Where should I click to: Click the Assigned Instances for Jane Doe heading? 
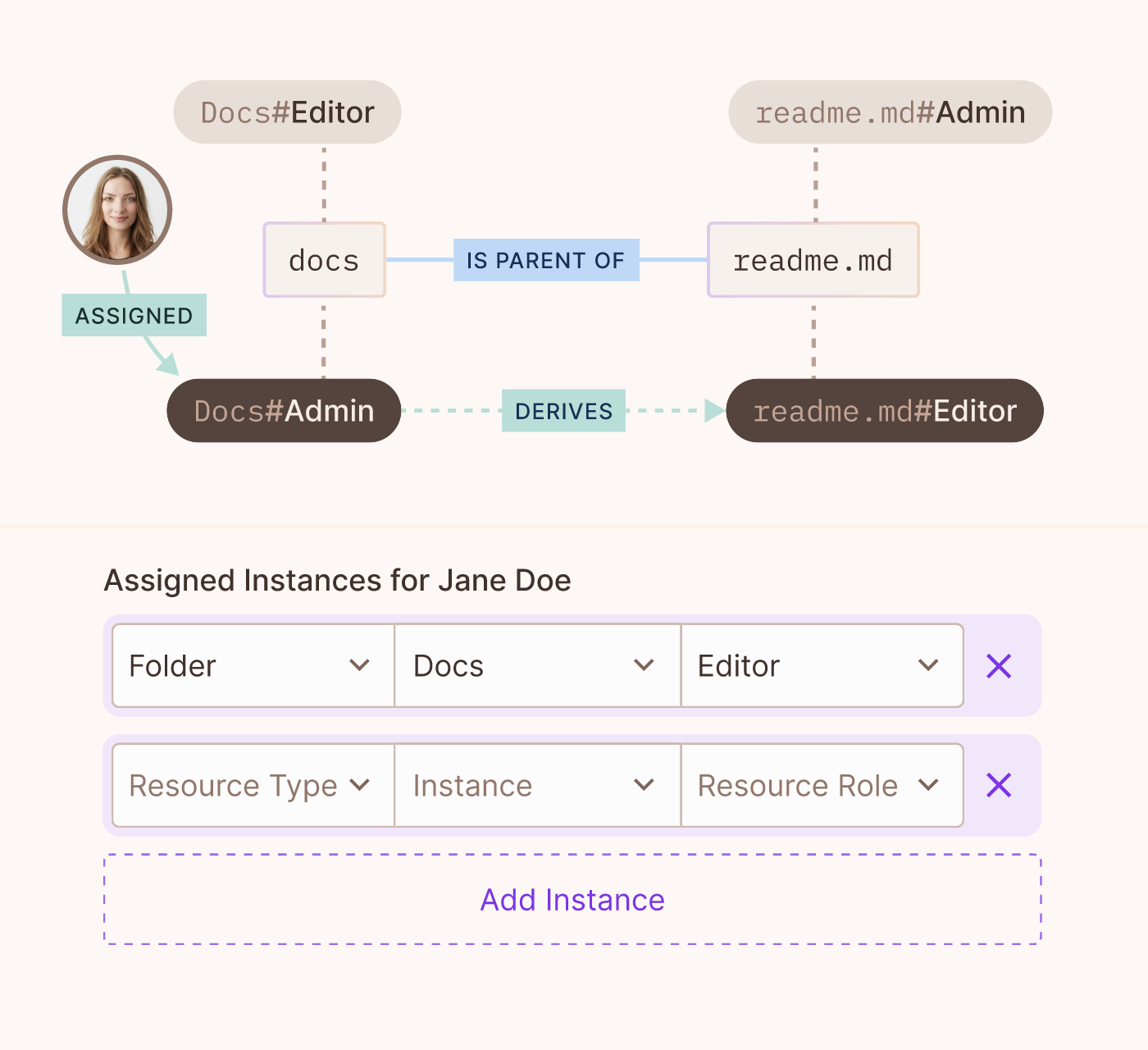click(337, 580)
